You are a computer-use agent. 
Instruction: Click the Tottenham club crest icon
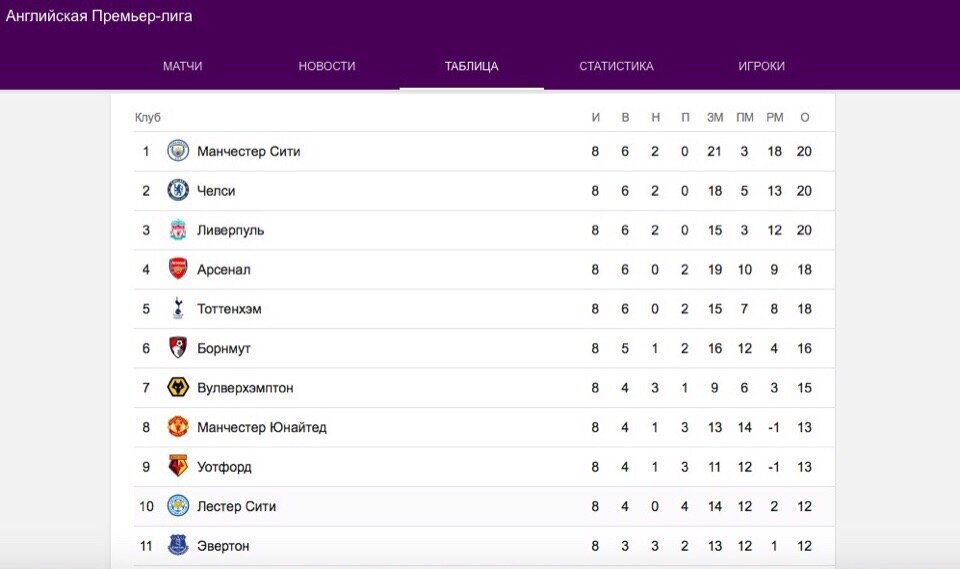pos(178,309)
